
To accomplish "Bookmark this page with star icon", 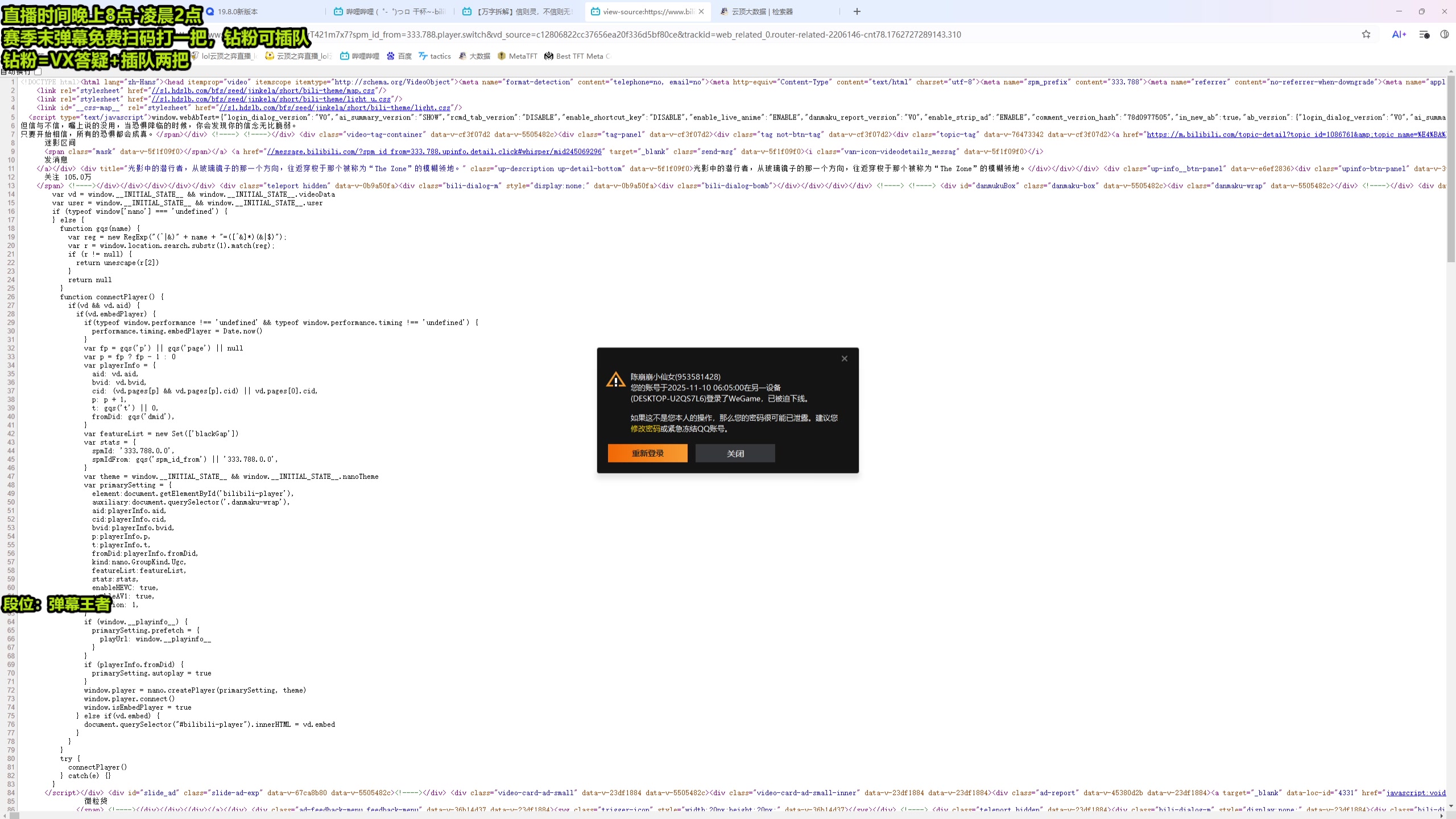I will 1366,35.
